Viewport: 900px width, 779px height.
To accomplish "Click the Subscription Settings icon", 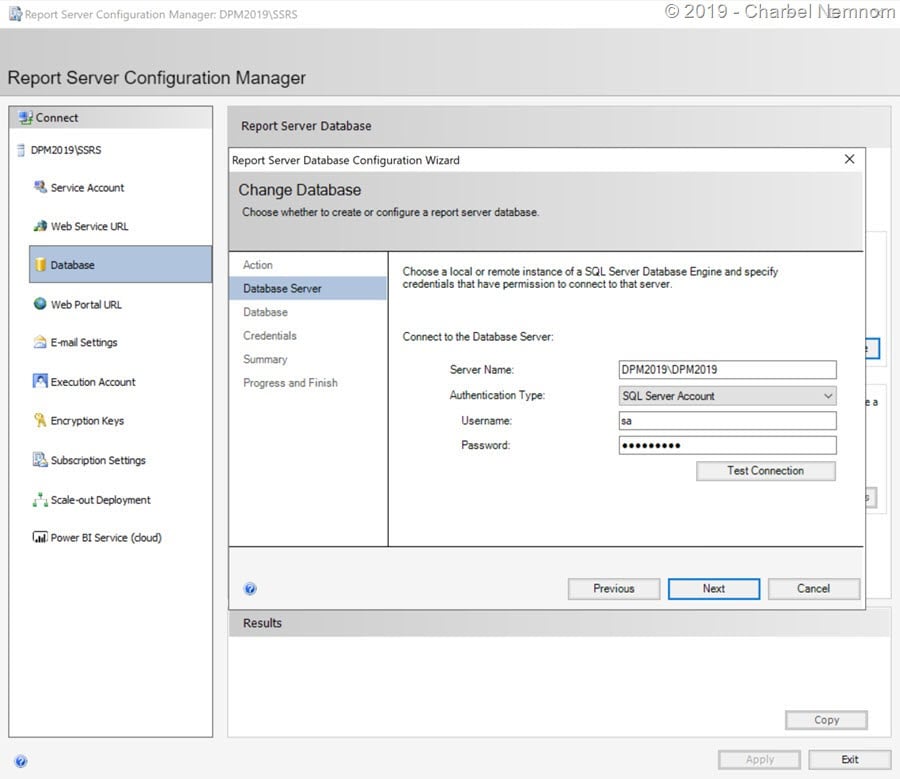I will [x=40, y=460].
